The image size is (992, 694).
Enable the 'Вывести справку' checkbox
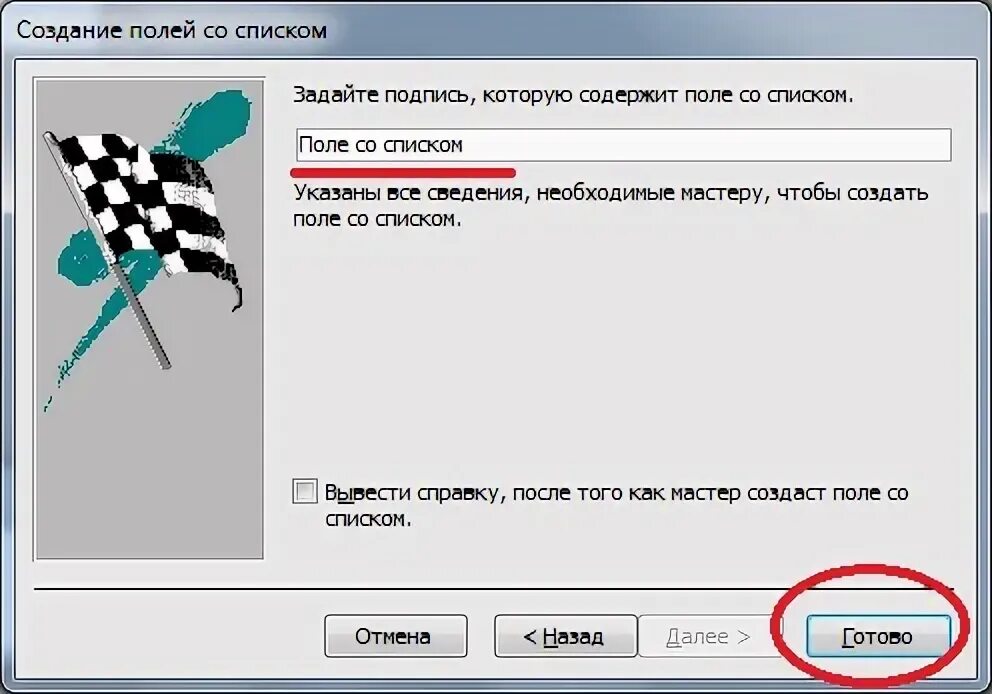(x=304, y=492)
